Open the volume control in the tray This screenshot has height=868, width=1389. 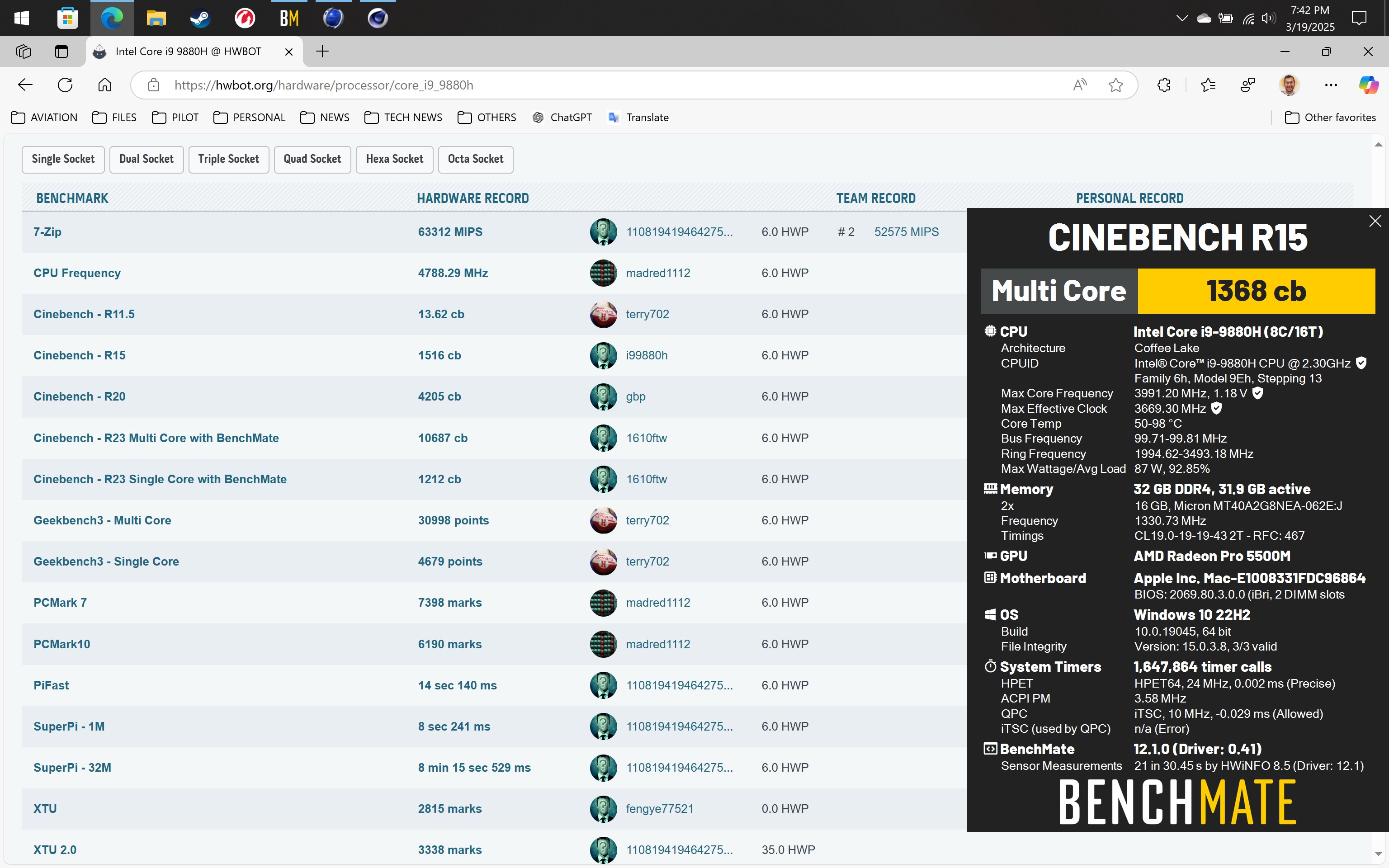tap(1268, 19)
